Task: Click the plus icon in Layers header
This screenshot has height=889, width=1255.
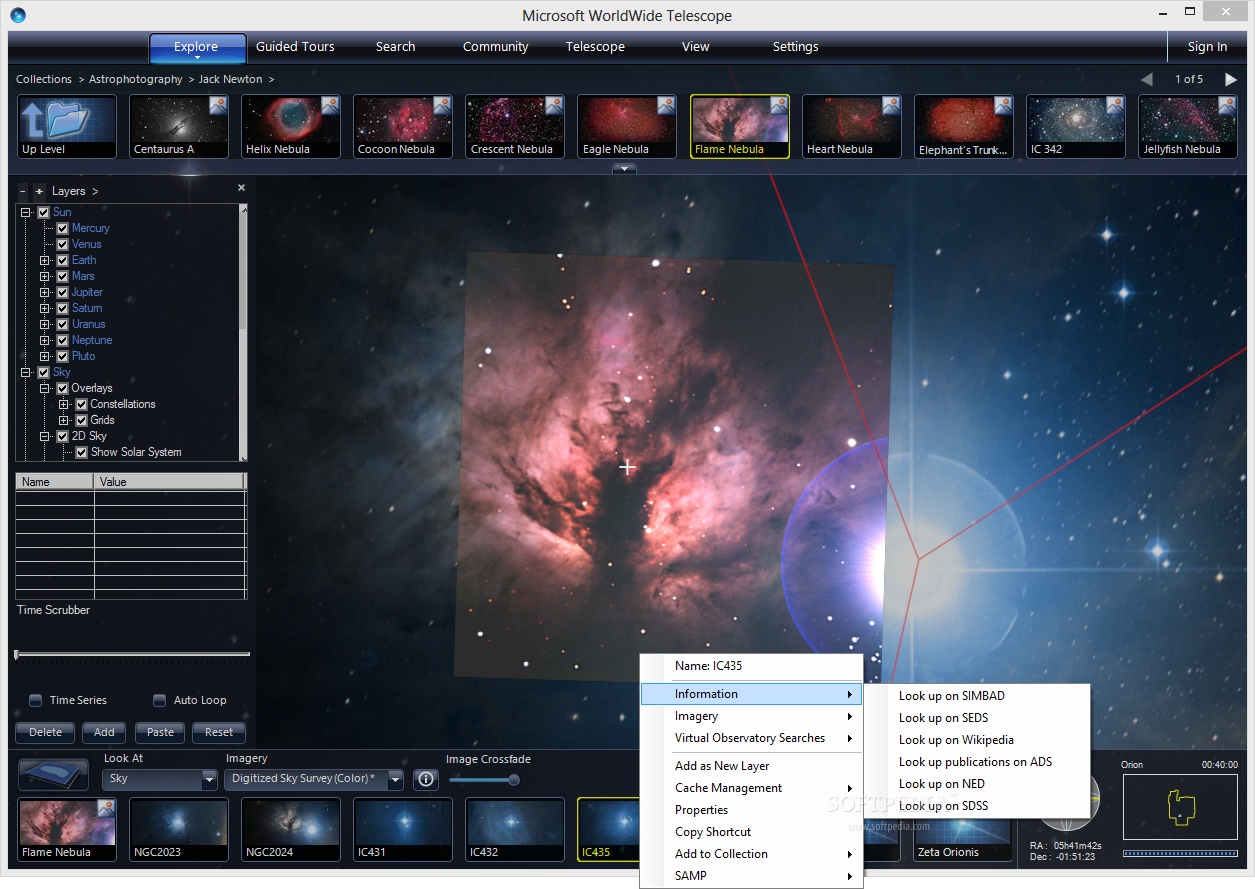Action: [x=39, y=191]
